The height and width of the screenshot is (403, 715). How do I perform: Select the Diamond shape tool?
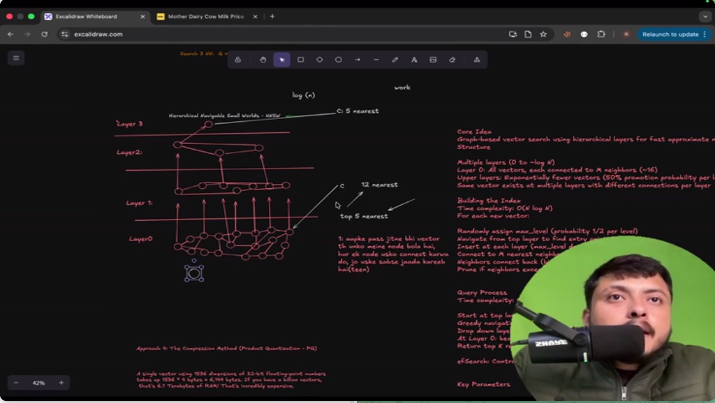[320, 60]
